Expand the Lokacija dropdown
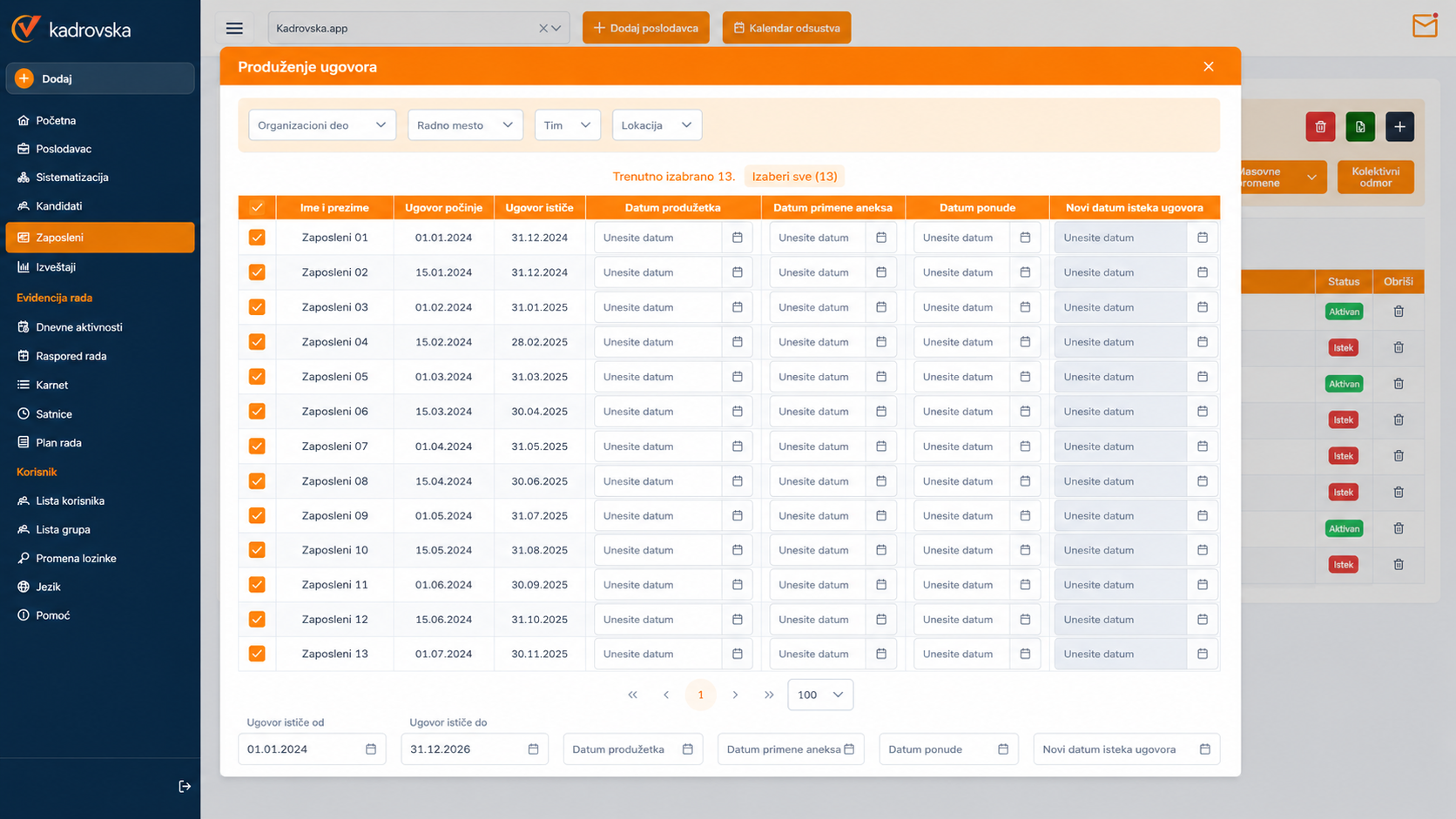This screenshot has height=819, width=1456. click(657, 125)
